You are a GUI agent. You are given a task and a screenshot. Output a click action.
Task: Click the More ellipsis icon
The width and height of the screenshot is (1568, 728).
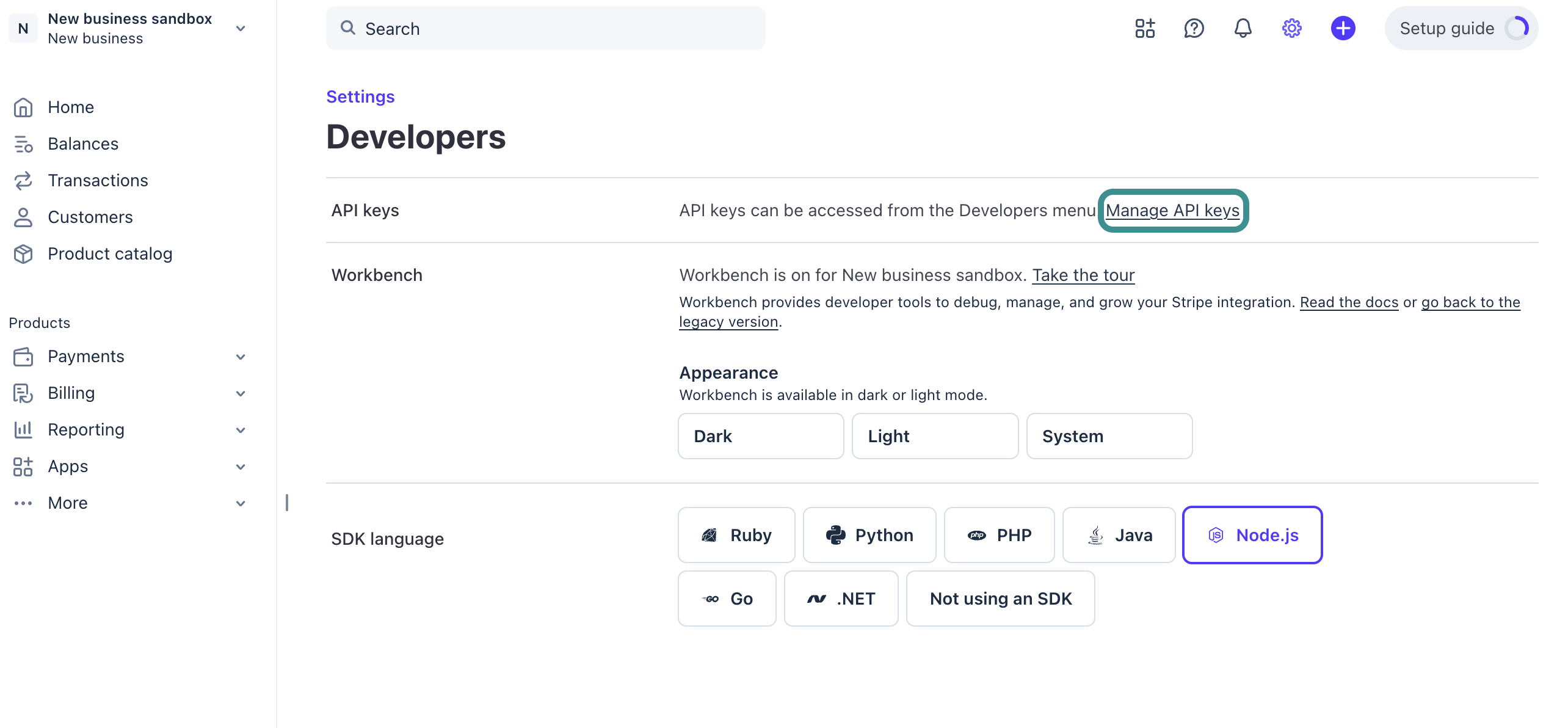tap(23, 503)
